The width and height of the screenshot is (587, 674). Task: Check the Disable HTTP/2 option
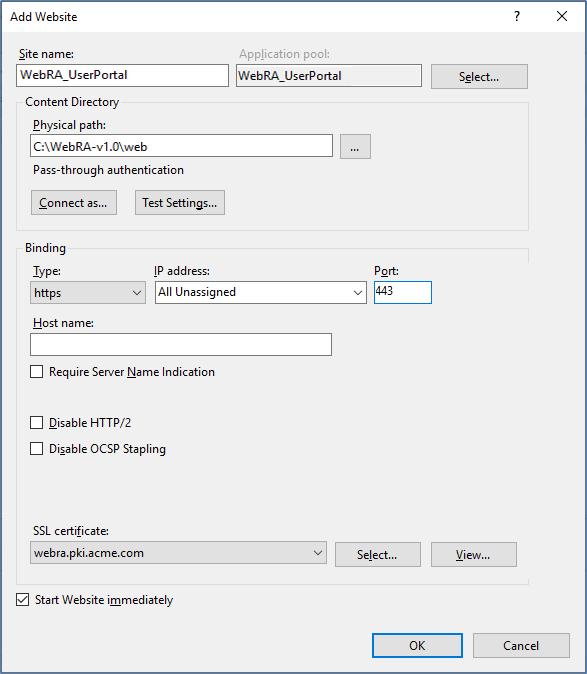point(37,423)
